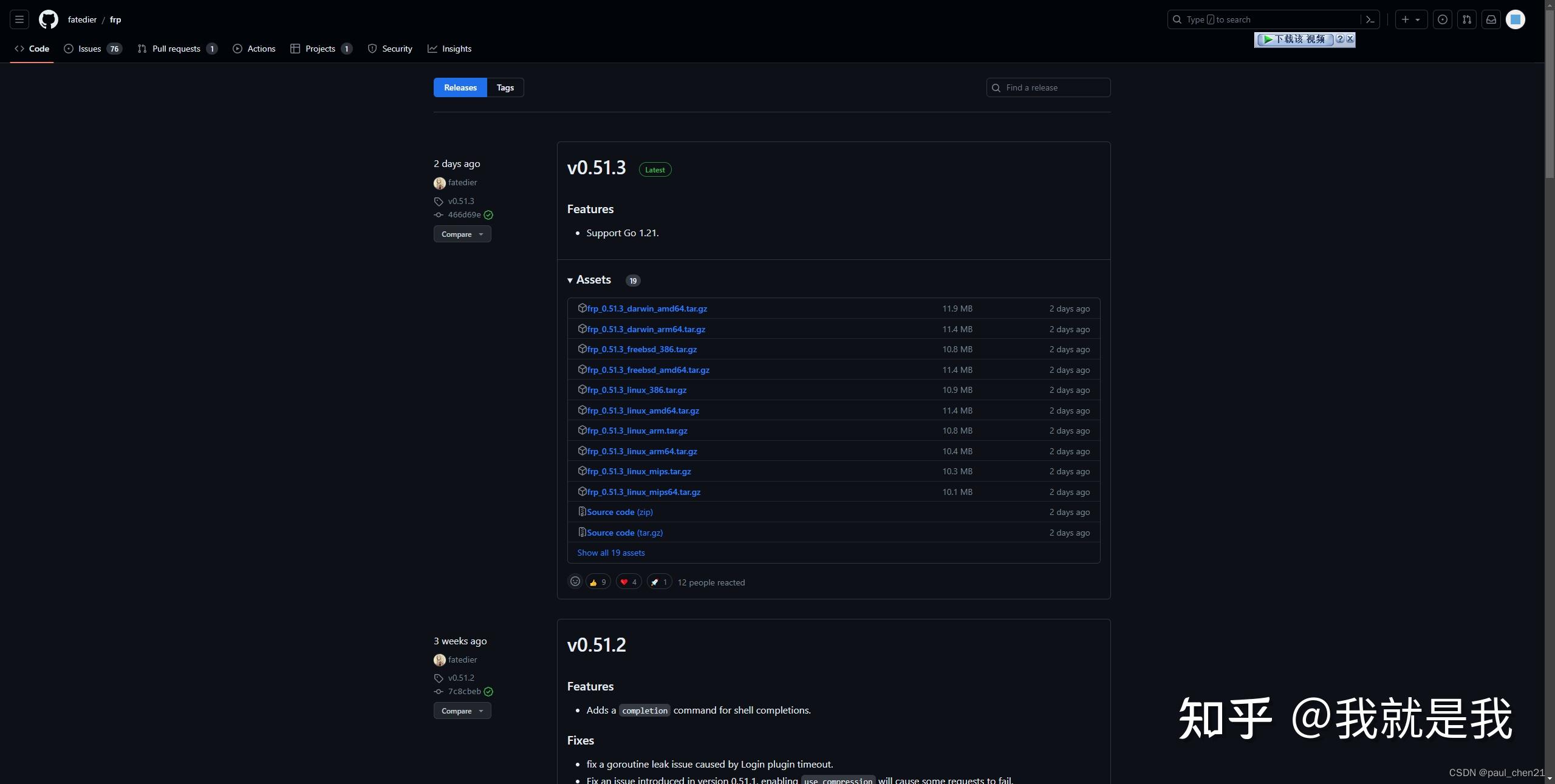1555x784 pixels.
Task: Open the Security tab
Action: click(x=390, y=49)
